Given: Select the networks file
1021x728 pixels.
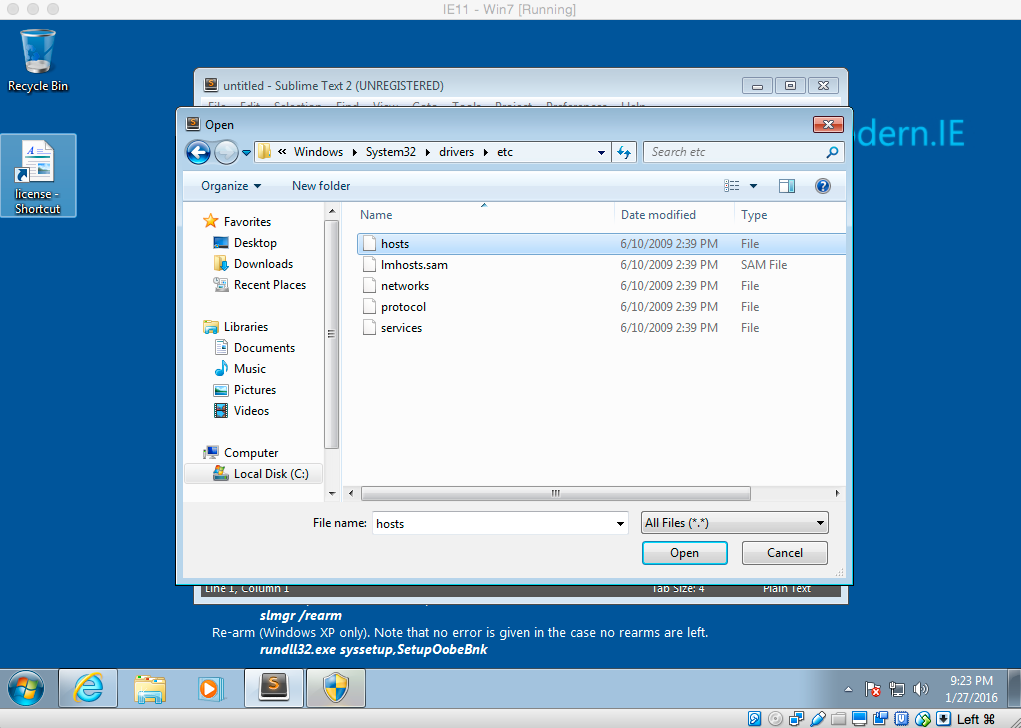Looking at the screenshot, I should pos(601,286).
